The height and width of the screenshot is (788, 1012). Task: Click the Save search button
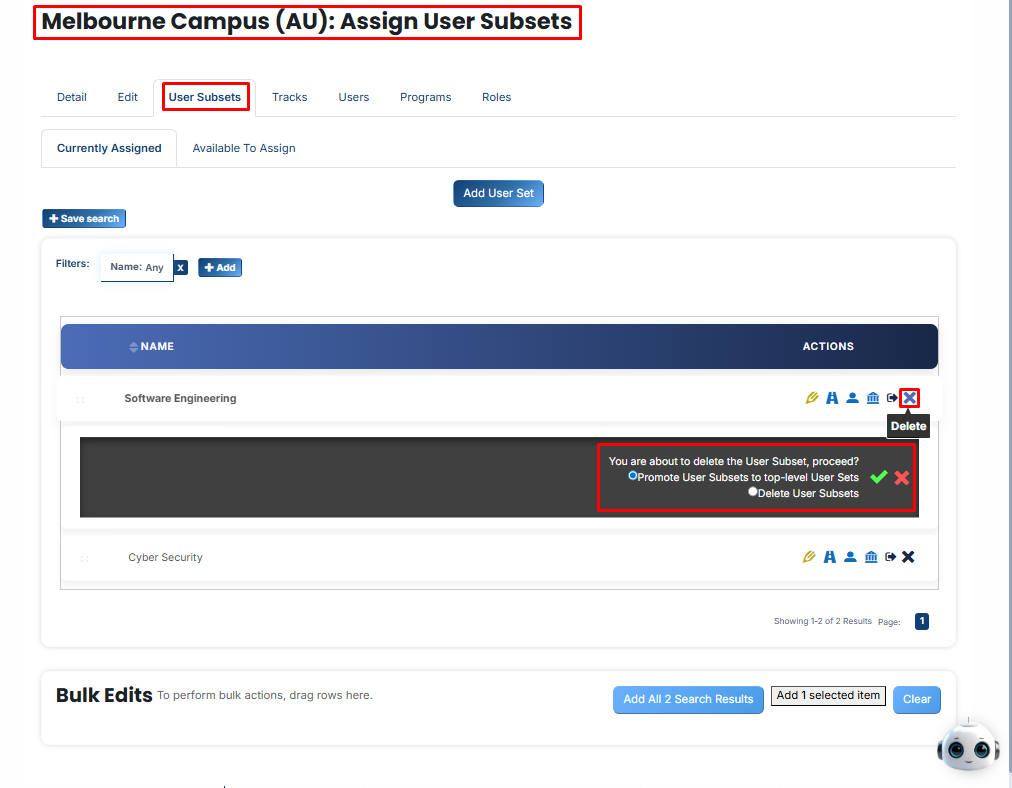click(x=84, y=218)
